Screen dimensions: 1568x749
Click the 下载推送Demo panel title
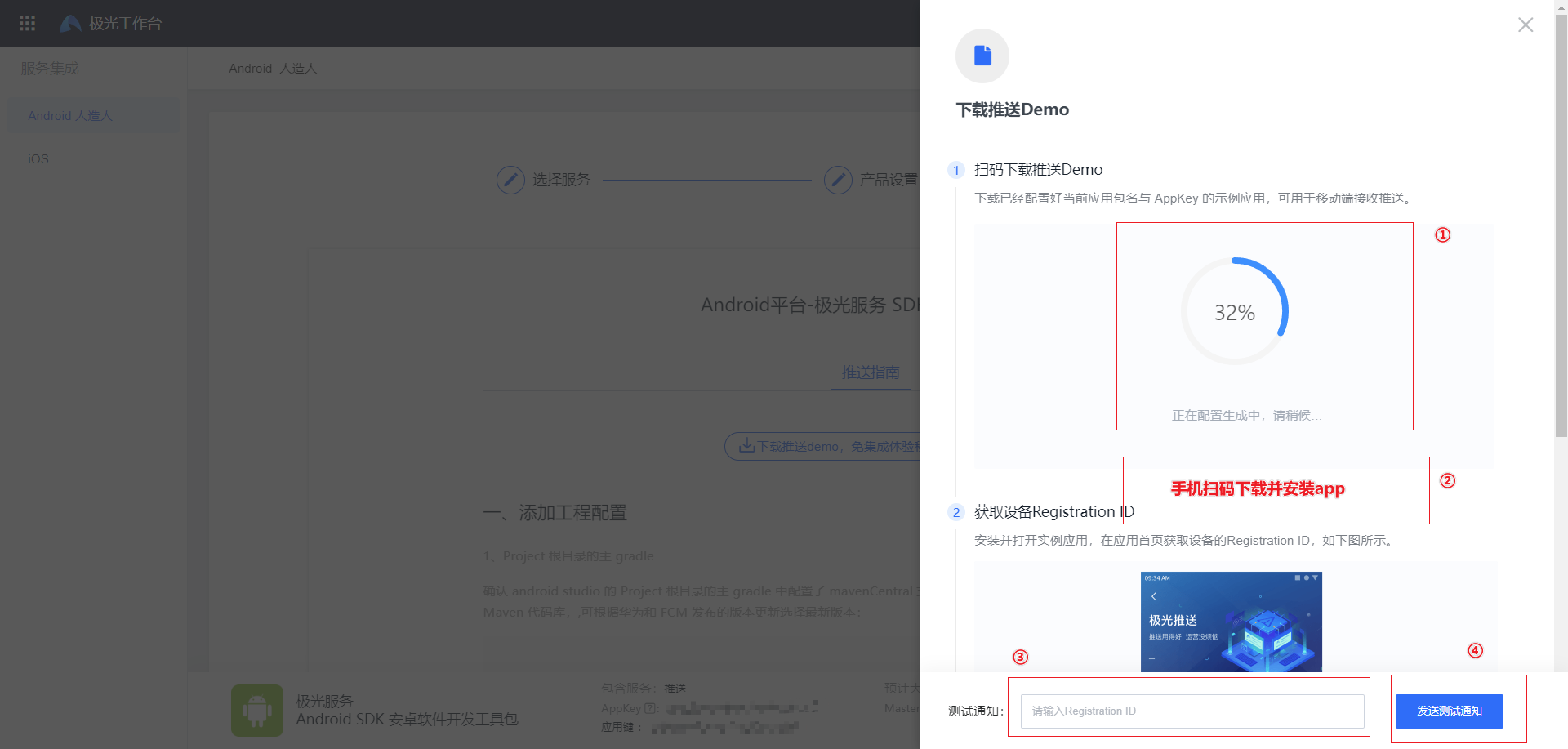click(x=1013, y=109)
